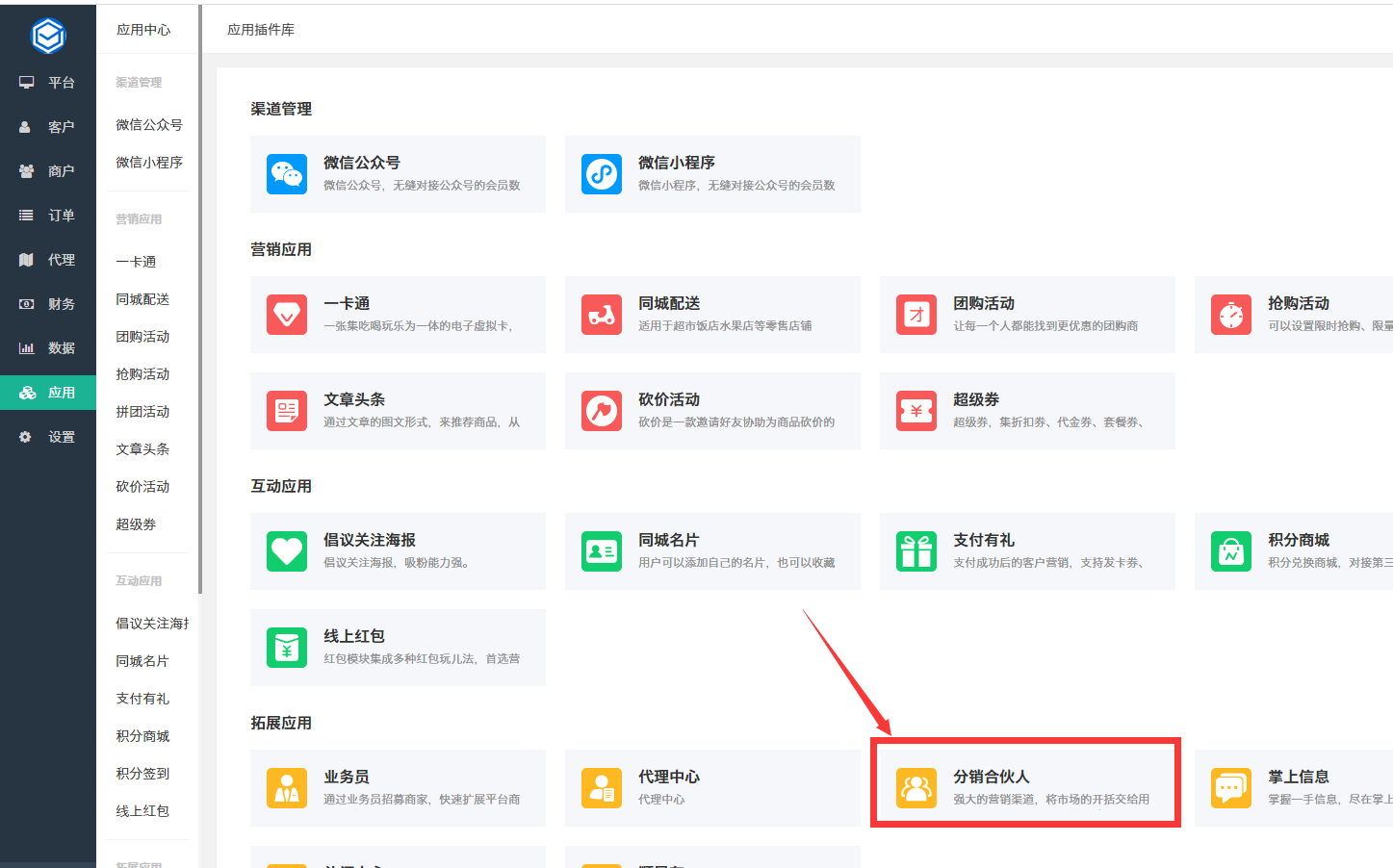
Task: Open the 业务员 plugin card title
Action: 347,777
